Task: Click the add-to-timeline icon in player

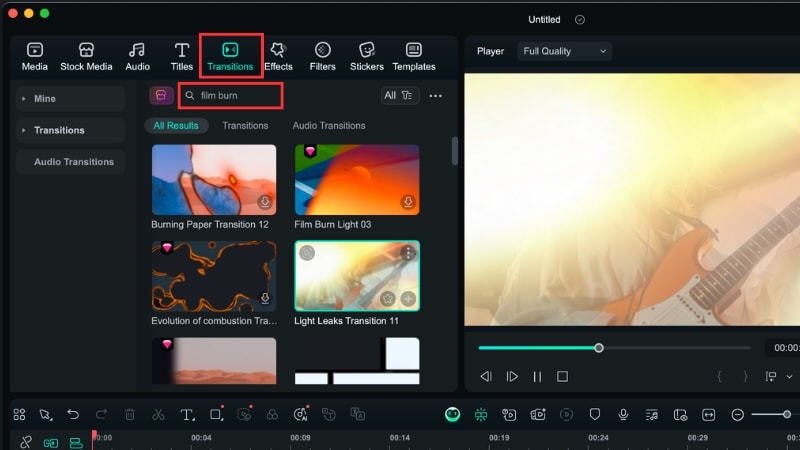Action: [x=771, y=377]
